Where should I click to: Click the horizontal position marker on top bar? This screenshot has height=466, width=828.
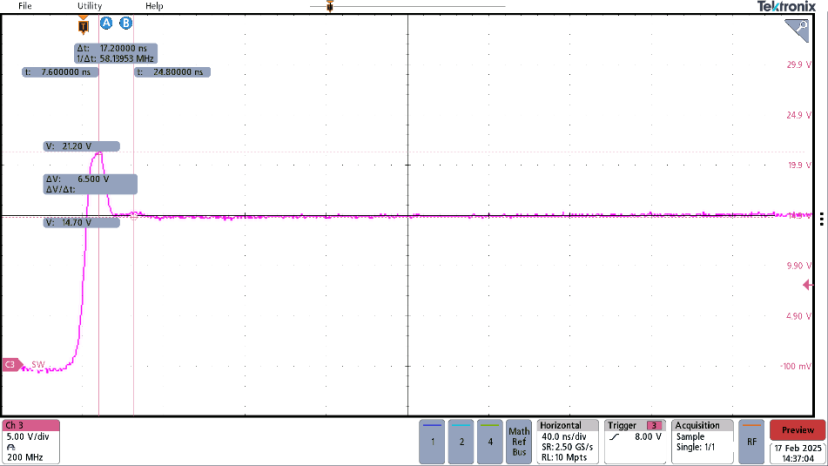point(330,6)
